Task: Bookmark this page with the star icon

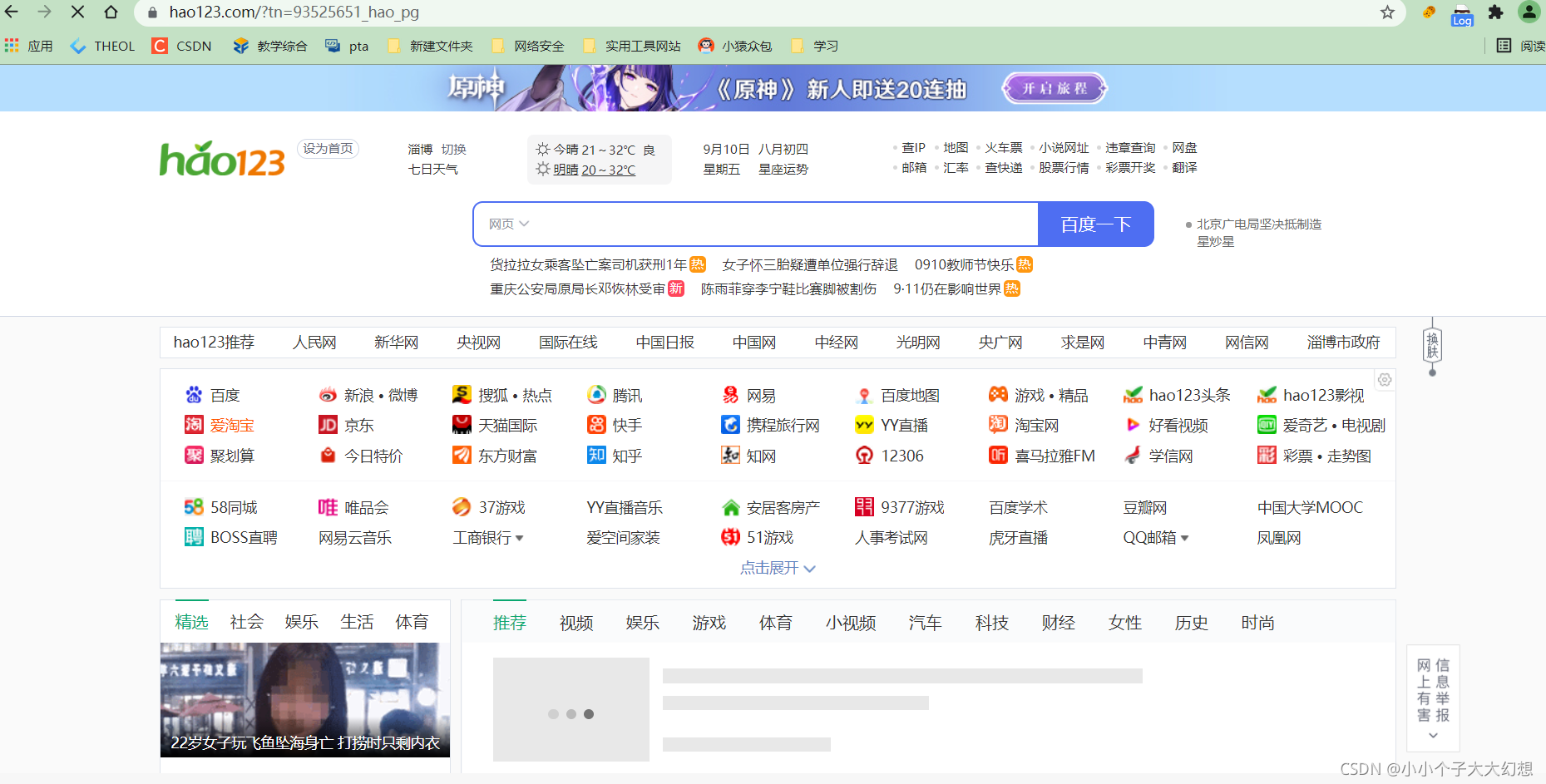Action: pyautogui.click(x=1387, y=12)
